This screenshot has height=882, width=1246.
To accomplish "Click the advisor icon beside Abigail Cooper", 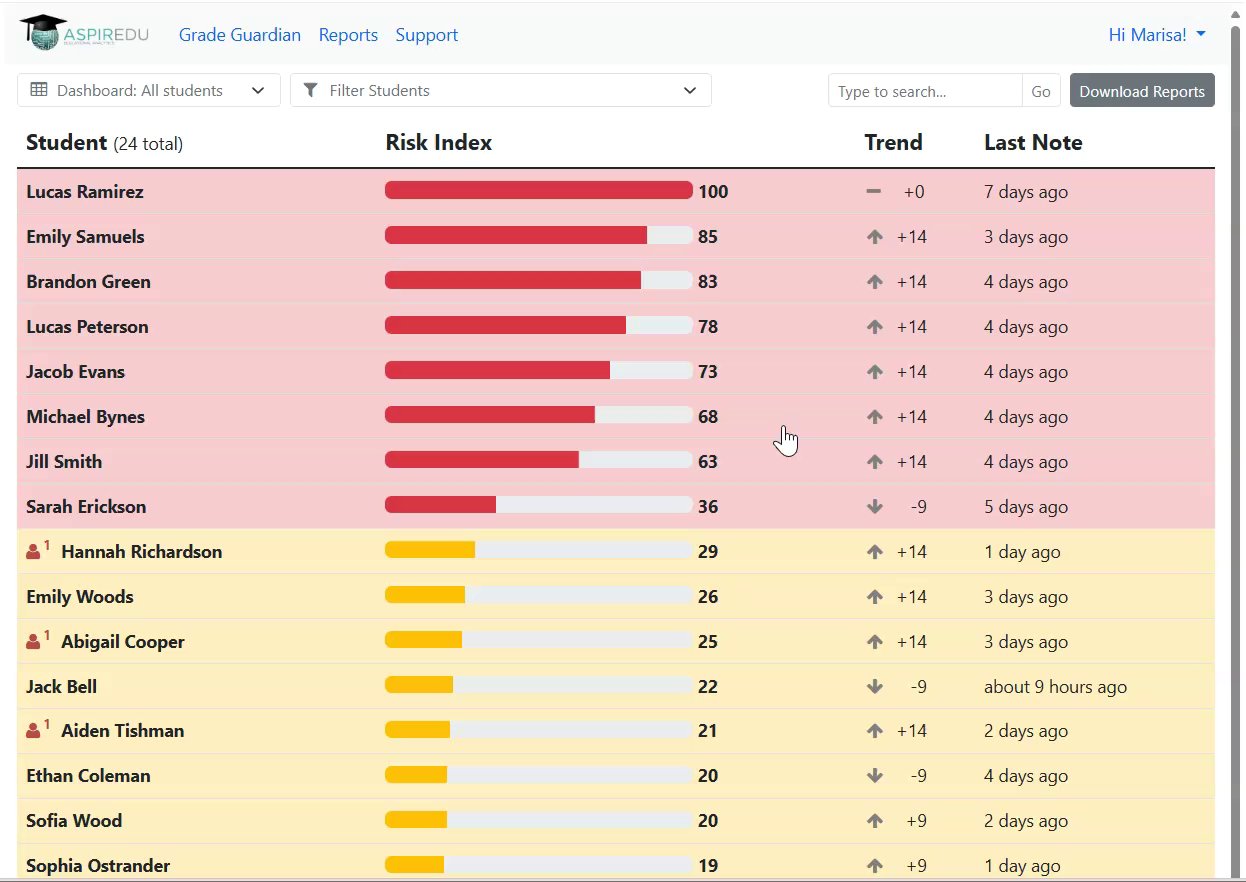I will [34, 641].
